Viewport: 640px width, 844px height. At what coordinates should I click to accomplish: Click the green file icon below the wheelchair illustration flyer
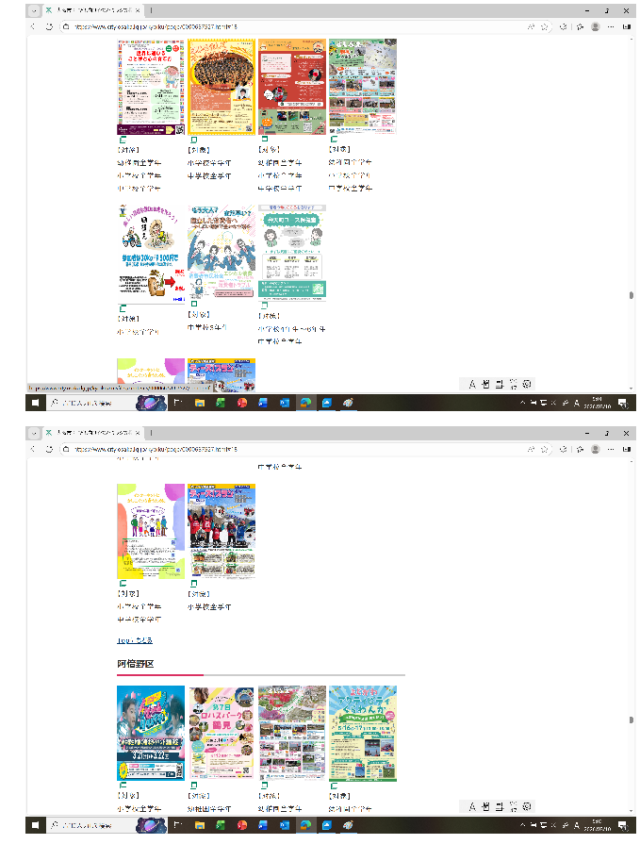click(123, 308)
